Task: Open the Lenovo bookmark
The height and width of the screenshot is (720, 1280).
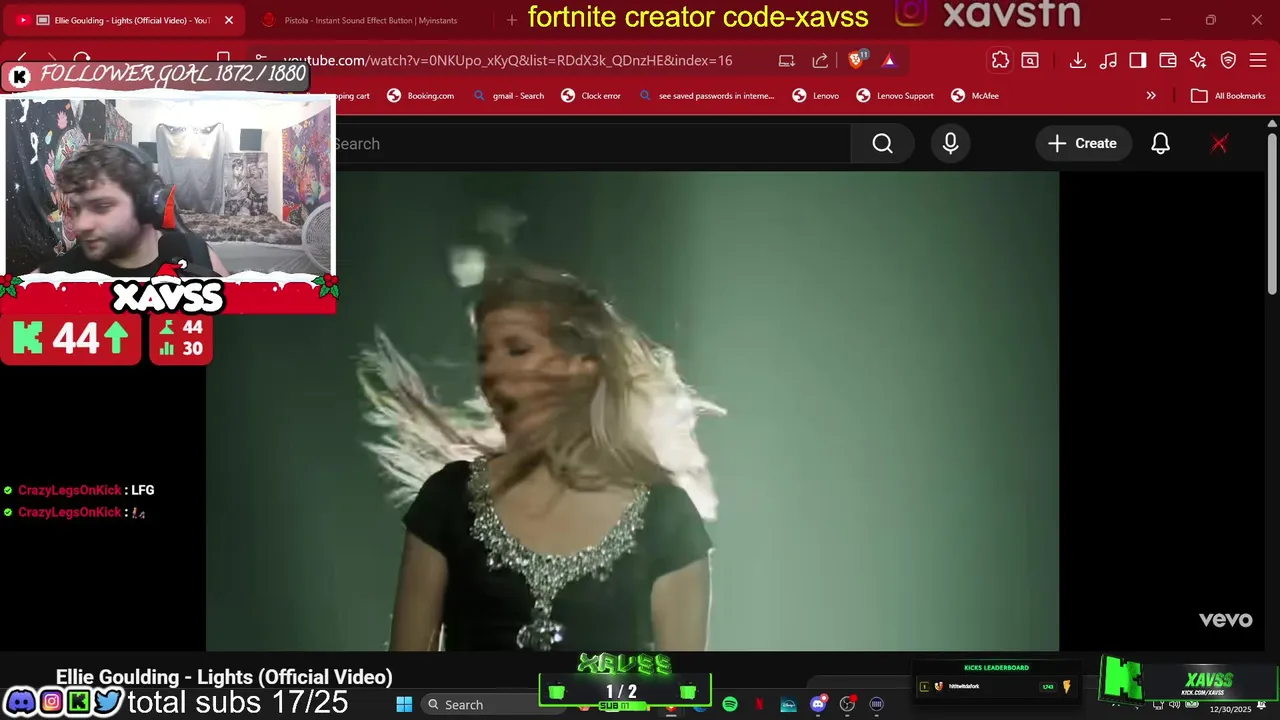Action: [816, 96]
